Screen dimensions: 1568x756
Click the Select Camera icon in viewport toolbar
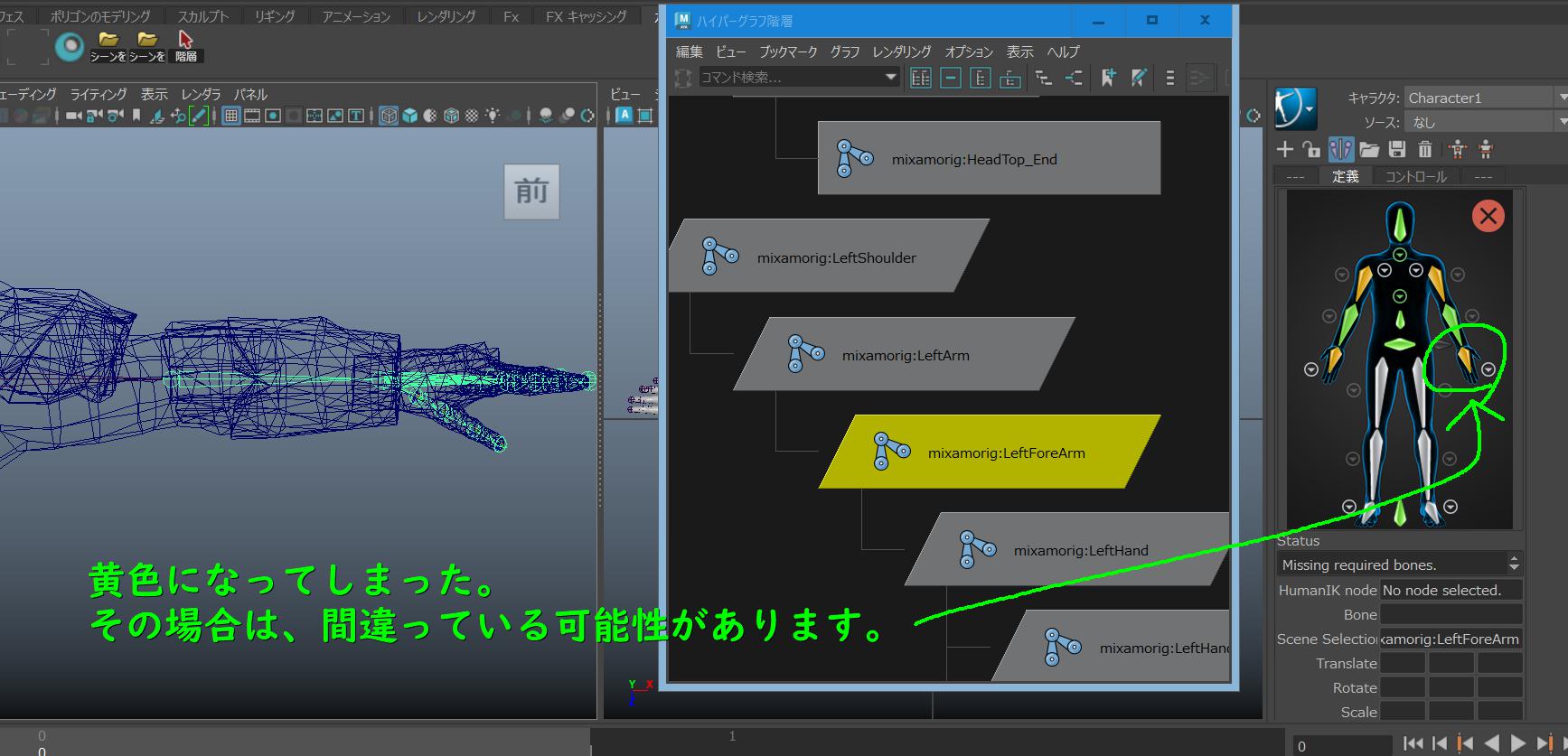tap(74, 116)
